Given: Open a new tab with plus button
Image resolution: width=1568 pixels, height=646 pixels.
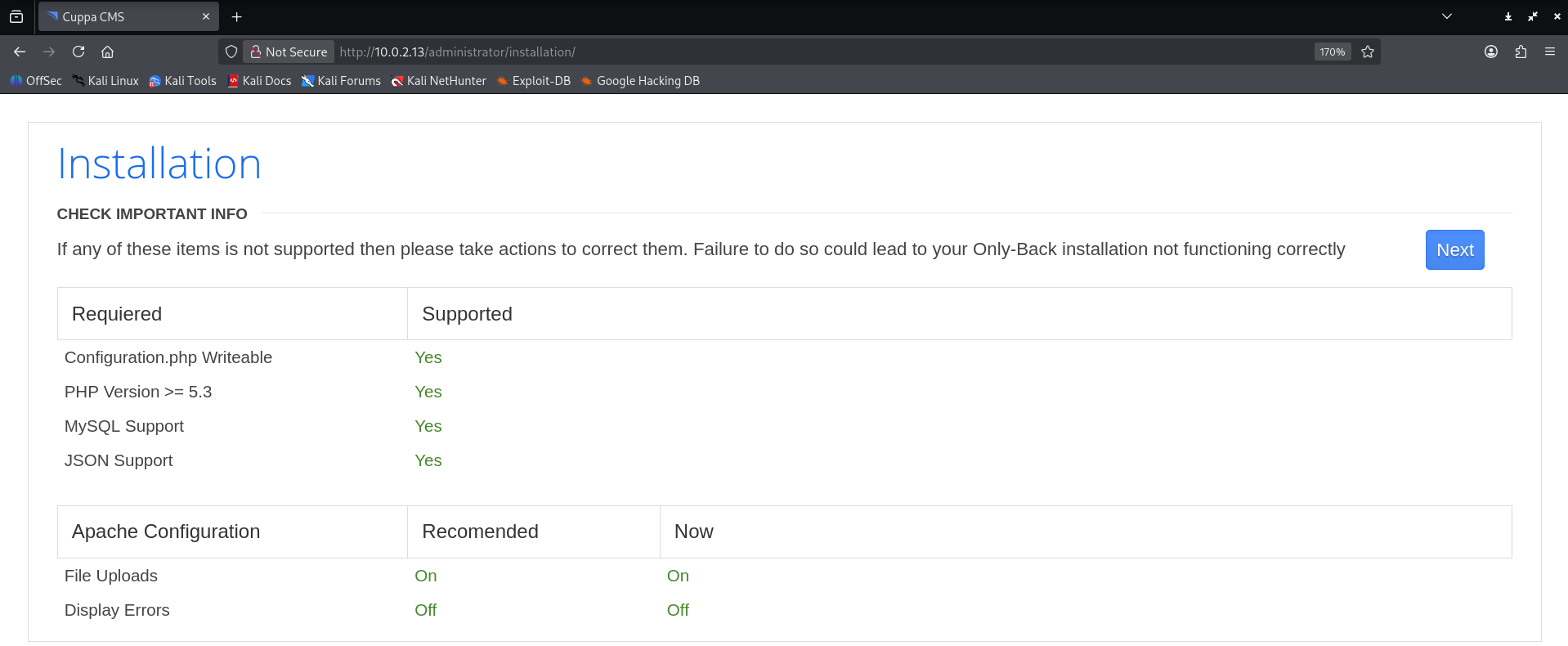Looking at the screenshot, I should pos(237,16).
